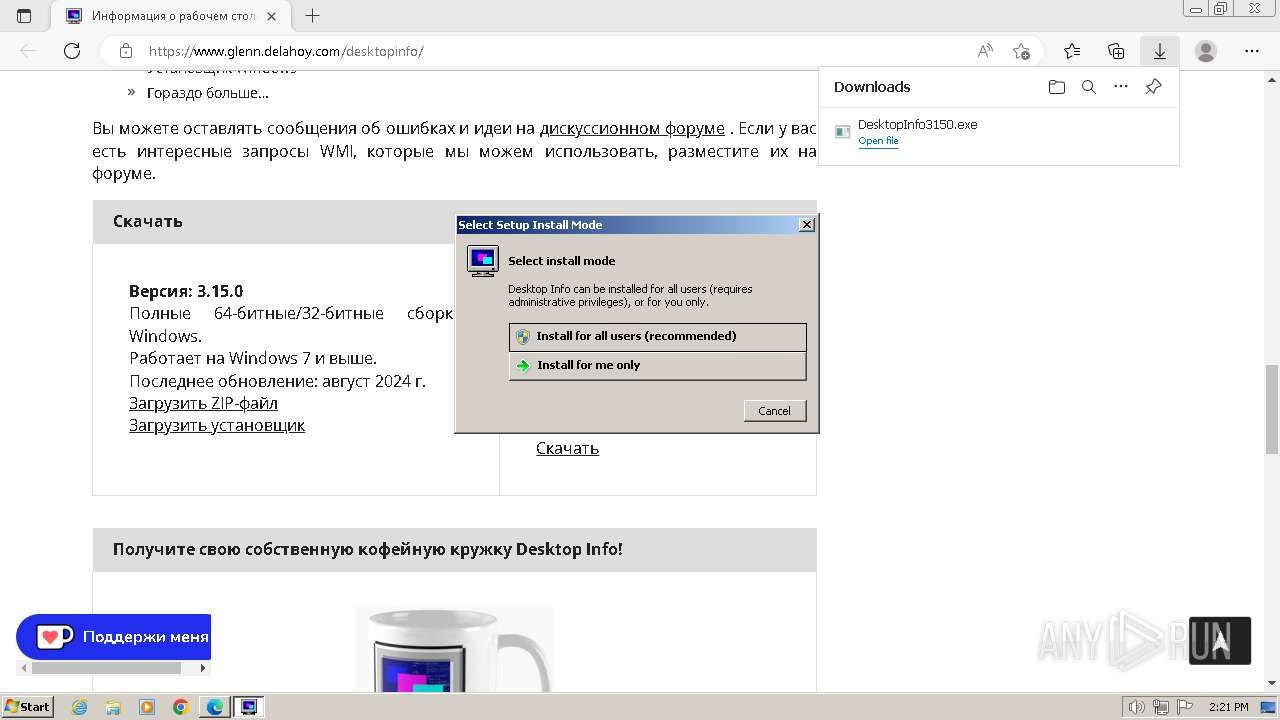Open the tab actions menu icon
This screenshot has width=1280, height=720.
pos(24,16)
